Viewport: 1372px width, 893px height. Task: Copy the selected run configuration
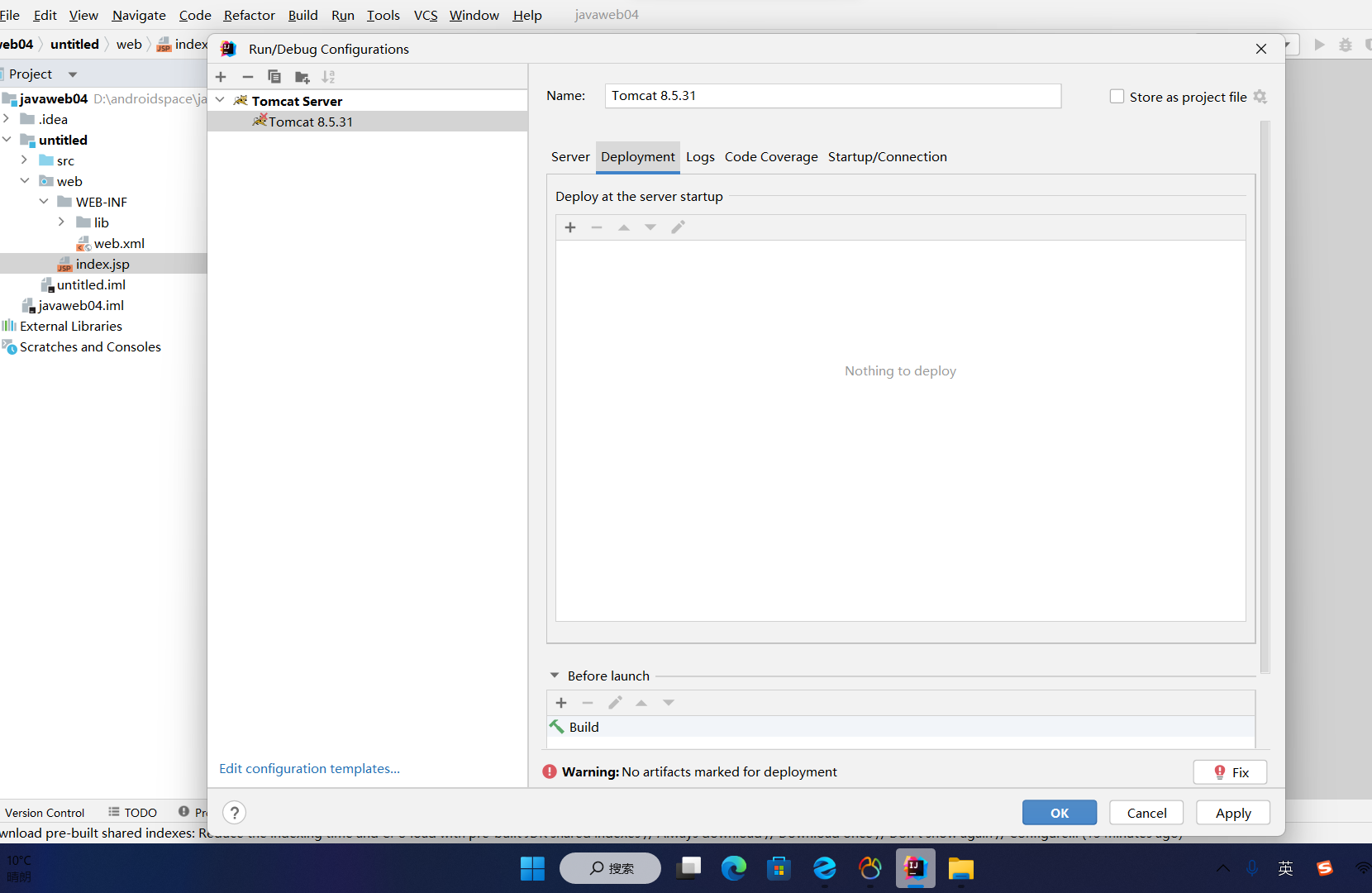coord(274,77)
